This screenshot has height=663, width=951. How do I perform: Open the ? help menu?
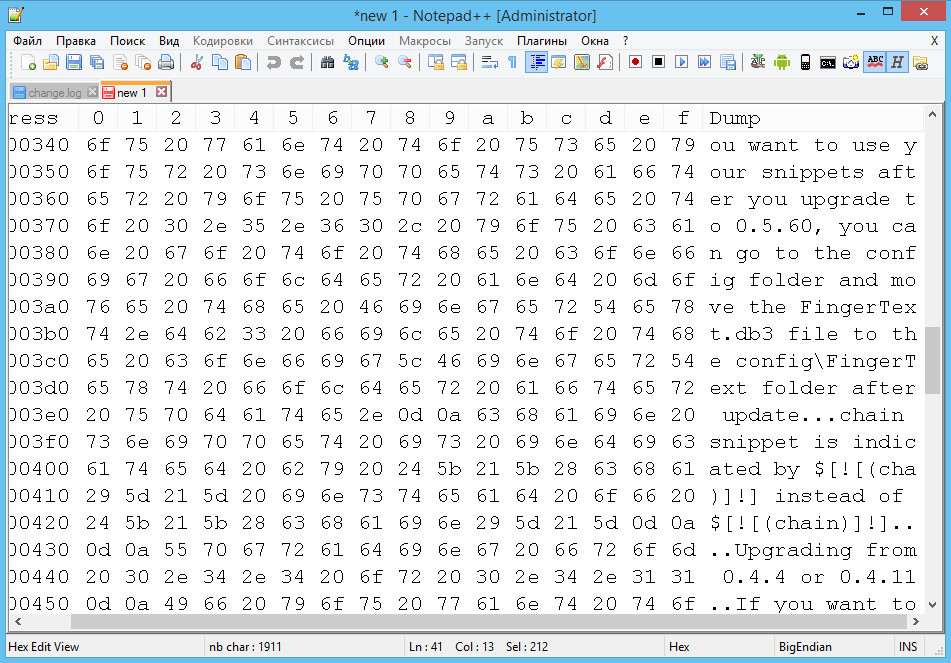[625, 41]
